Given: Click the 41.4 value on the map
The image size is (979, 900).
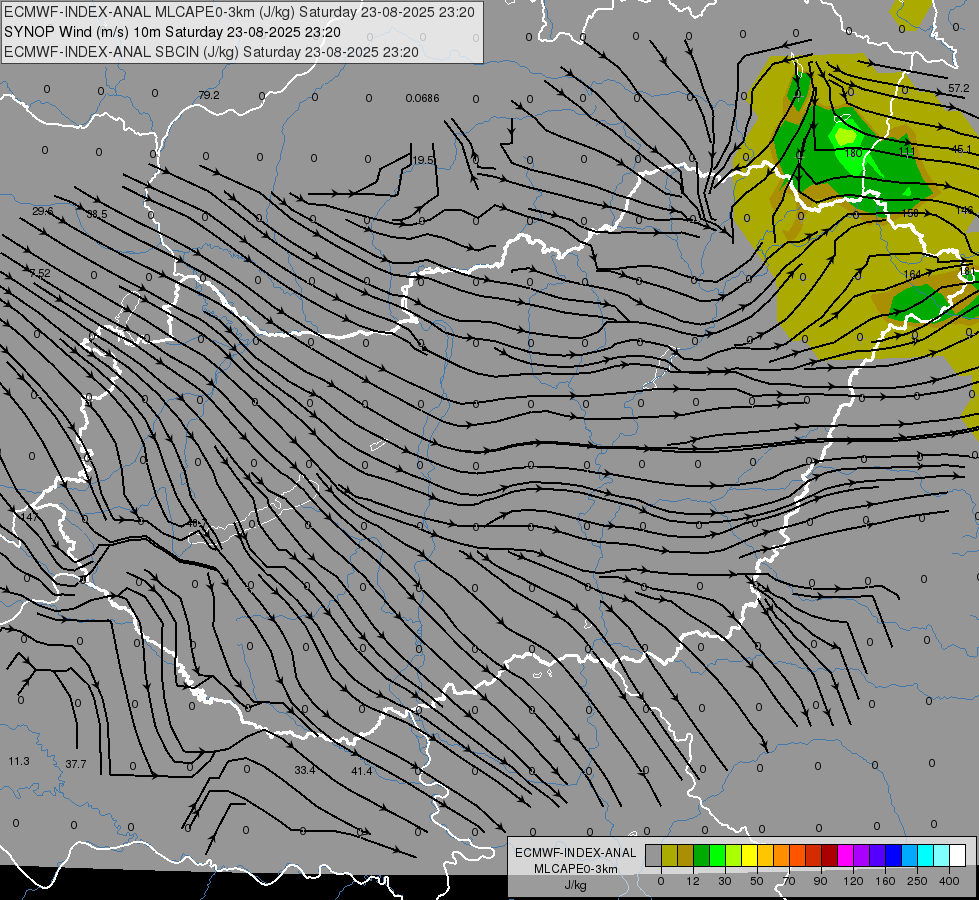Looking at the screenshot, I should pos(362,772).
